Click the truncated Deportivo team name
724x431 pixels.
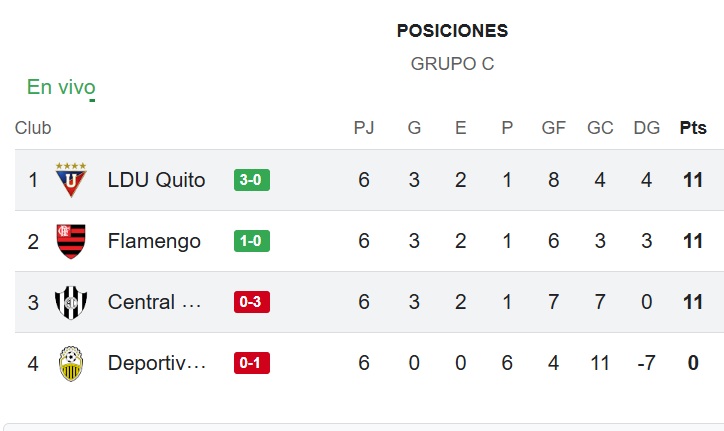[x=157, y=363]
